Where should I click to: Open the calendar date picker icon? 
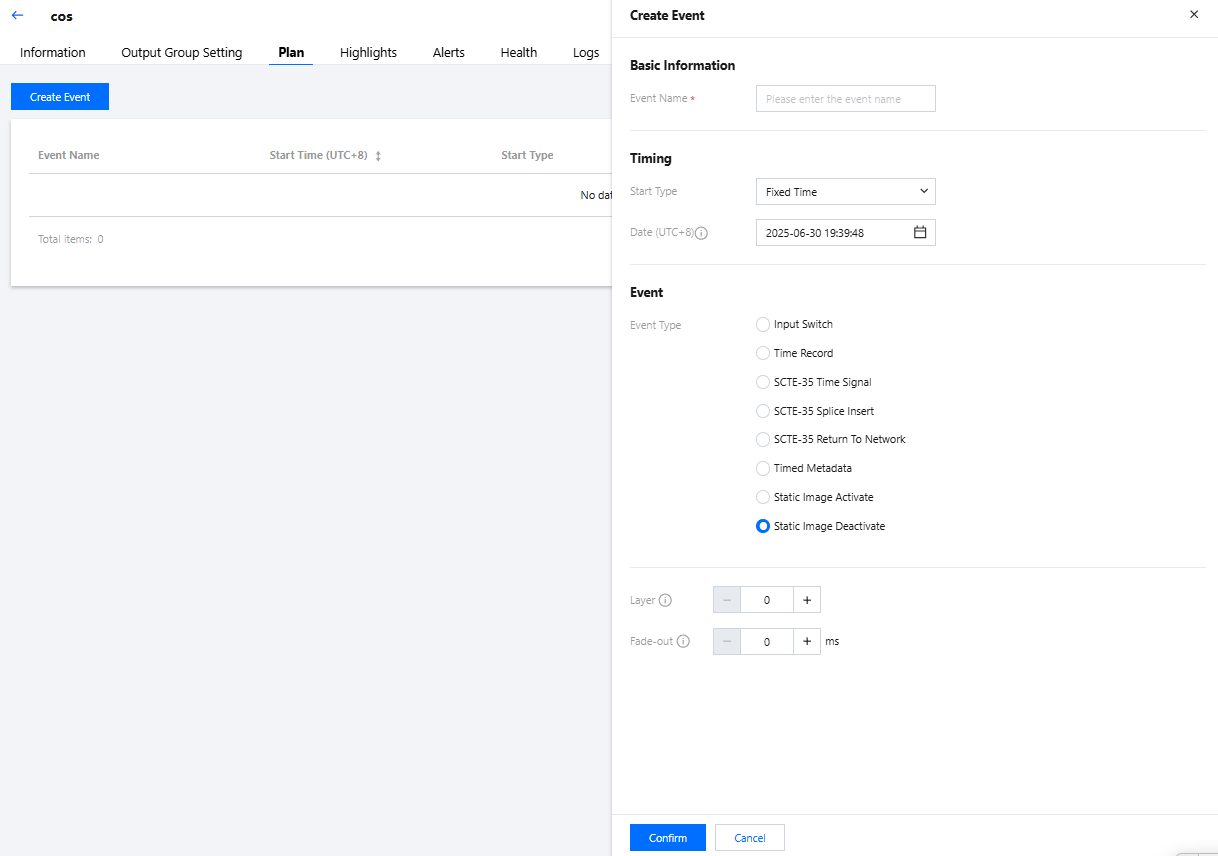920,233
